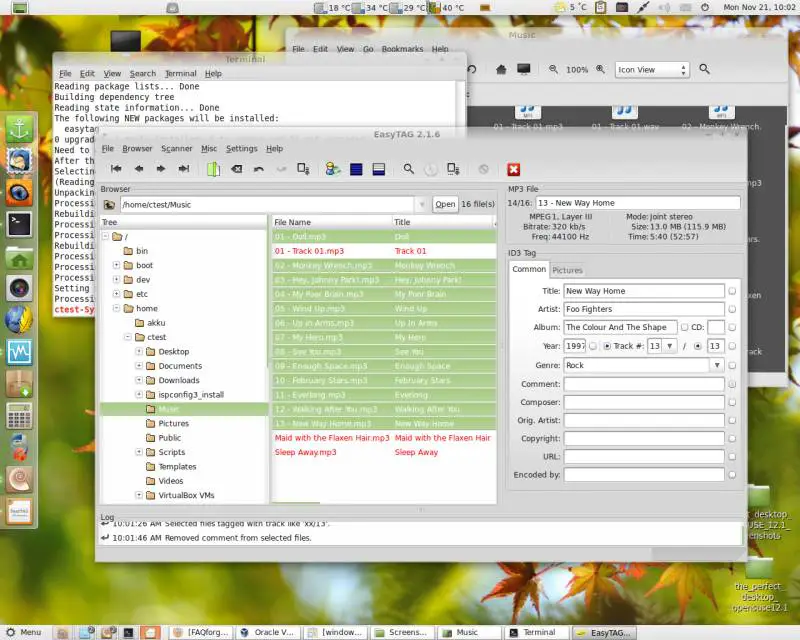Click the Title input field
Screen dimensions: 800x640
(644, 291)
